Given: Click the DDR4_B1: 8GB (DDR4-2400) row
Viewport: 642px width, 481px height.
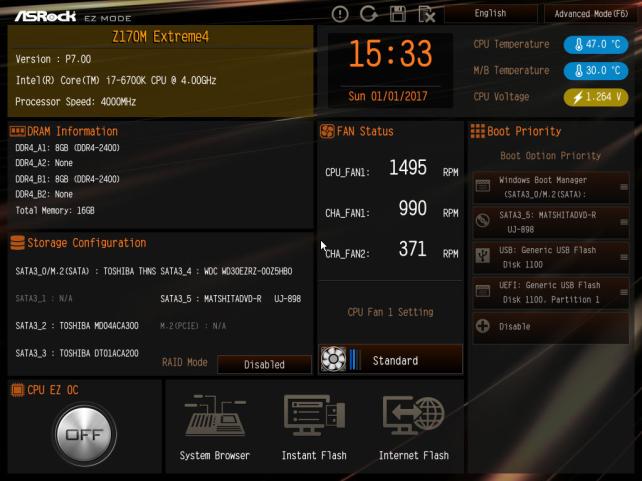Looking at the screenshot, I should pyautogui.click(x=68, y=179).
